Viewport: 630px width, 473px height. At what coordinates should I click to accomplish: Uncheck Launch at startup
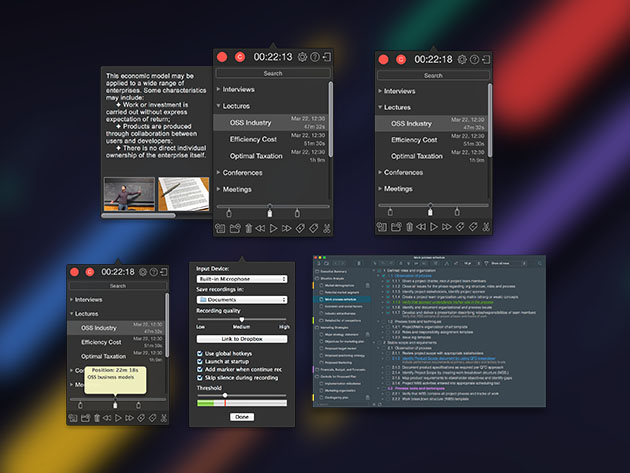pyautogui.click(x=200, y=362)
